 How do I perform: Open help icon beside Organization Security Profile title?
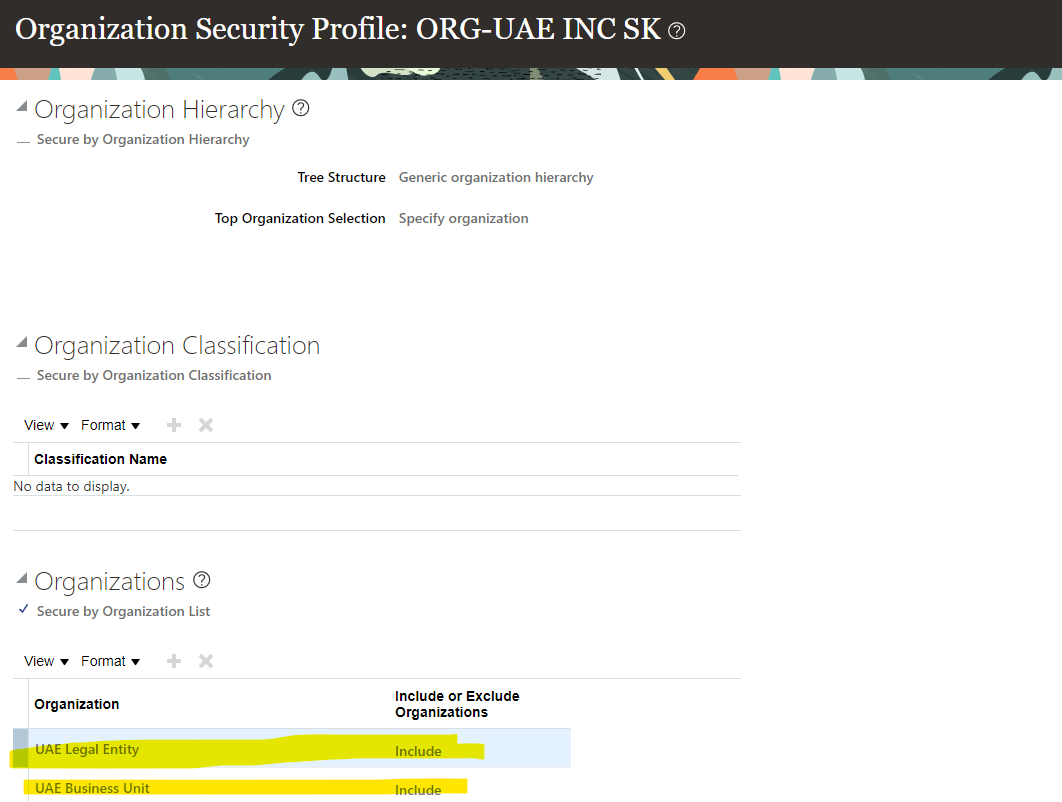click(x=676, y=31)
